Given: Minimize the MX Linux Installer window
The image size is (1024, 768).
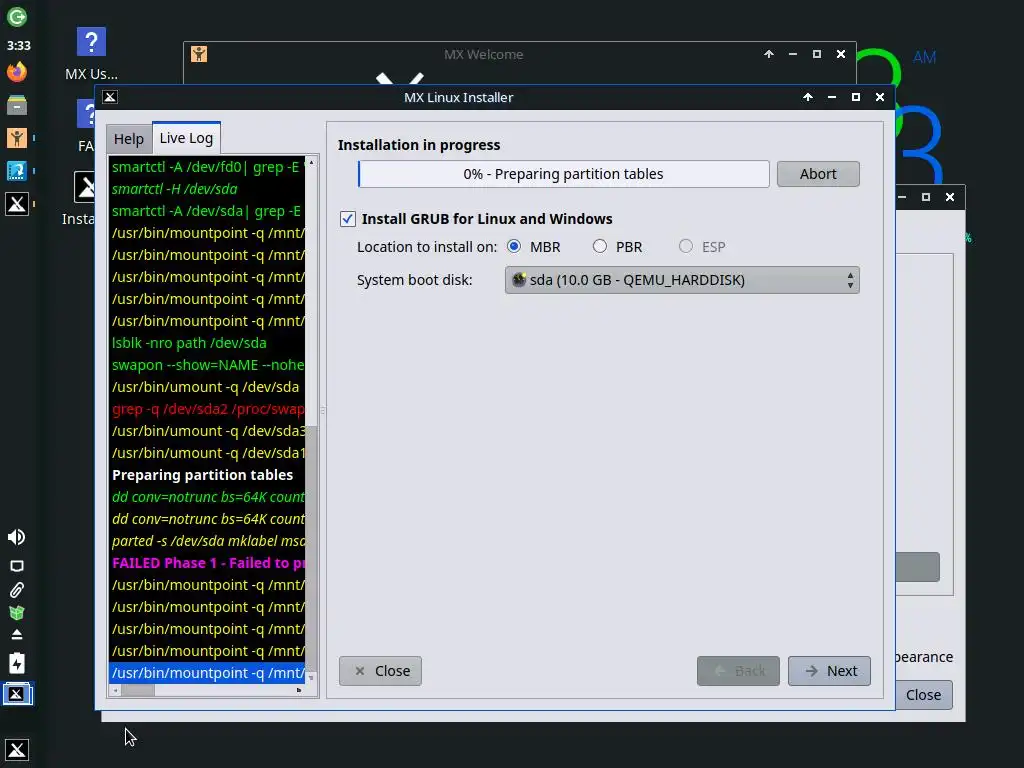Looking at the screenshot, I should coord(831,97).
